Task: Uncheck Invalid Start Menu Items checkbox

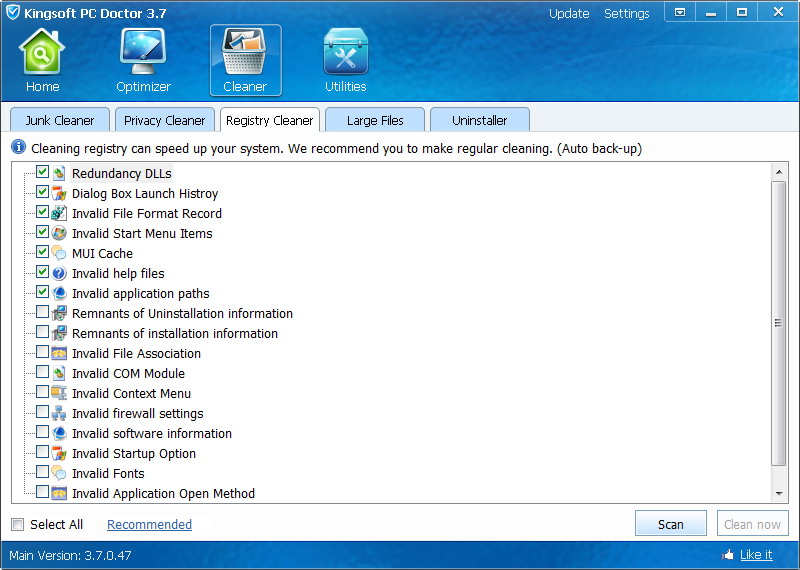Action: click(x=42, y=232)
